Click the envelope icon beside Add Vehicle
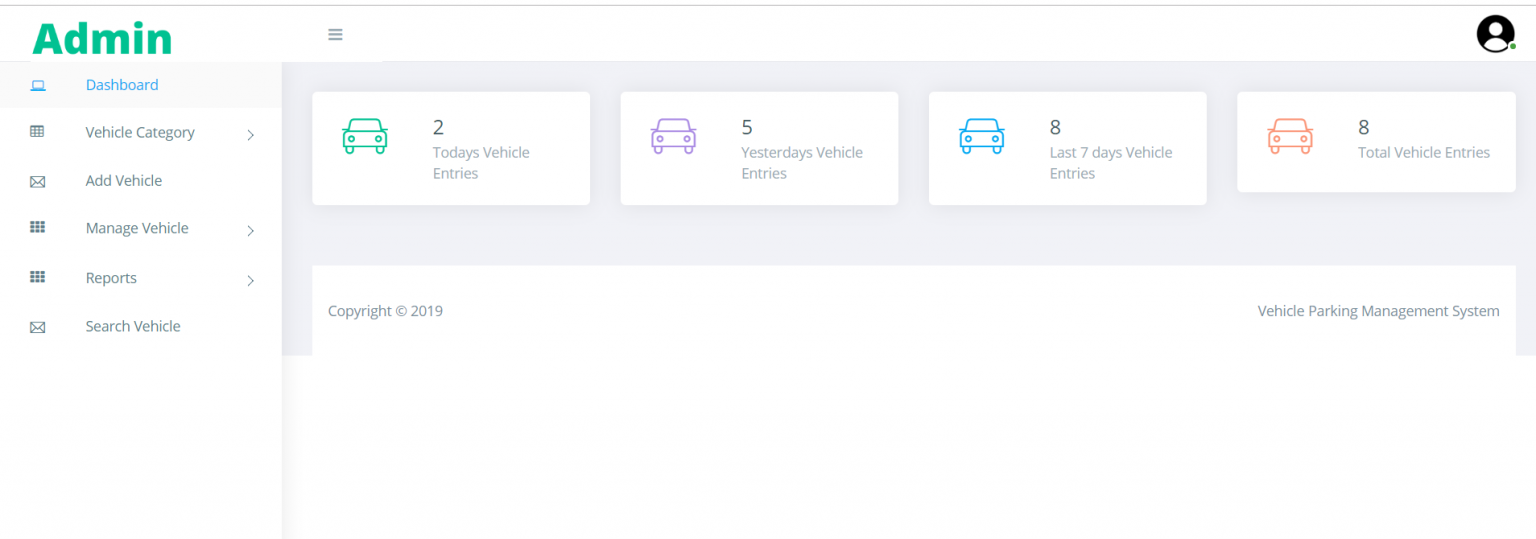The image size is (1536, 539). 38,182
